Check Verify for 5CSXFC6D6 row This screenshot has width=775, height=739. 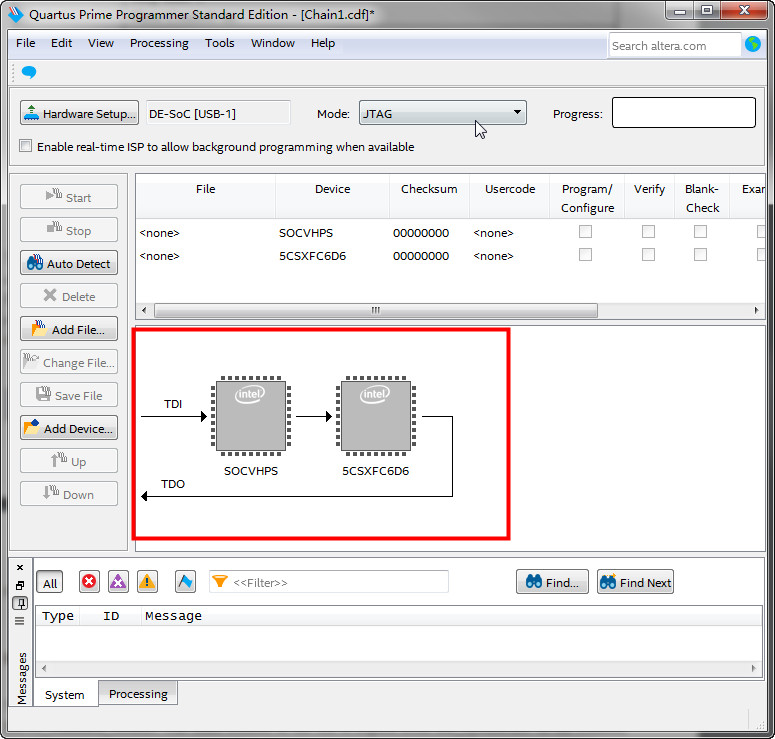tap(648, 255)
